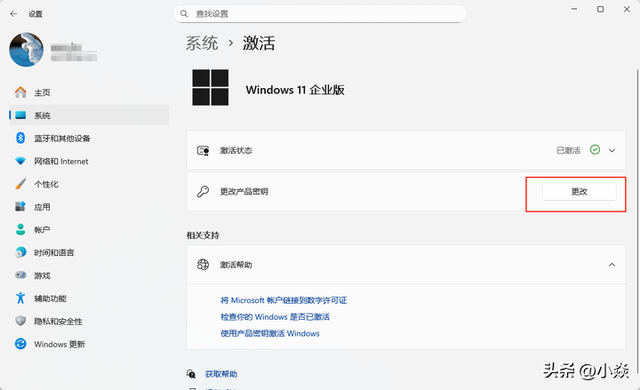The height and width of the screenshot is (390, 640).
Task: Maximize the Settings window
Action: [x=600, y=9]
